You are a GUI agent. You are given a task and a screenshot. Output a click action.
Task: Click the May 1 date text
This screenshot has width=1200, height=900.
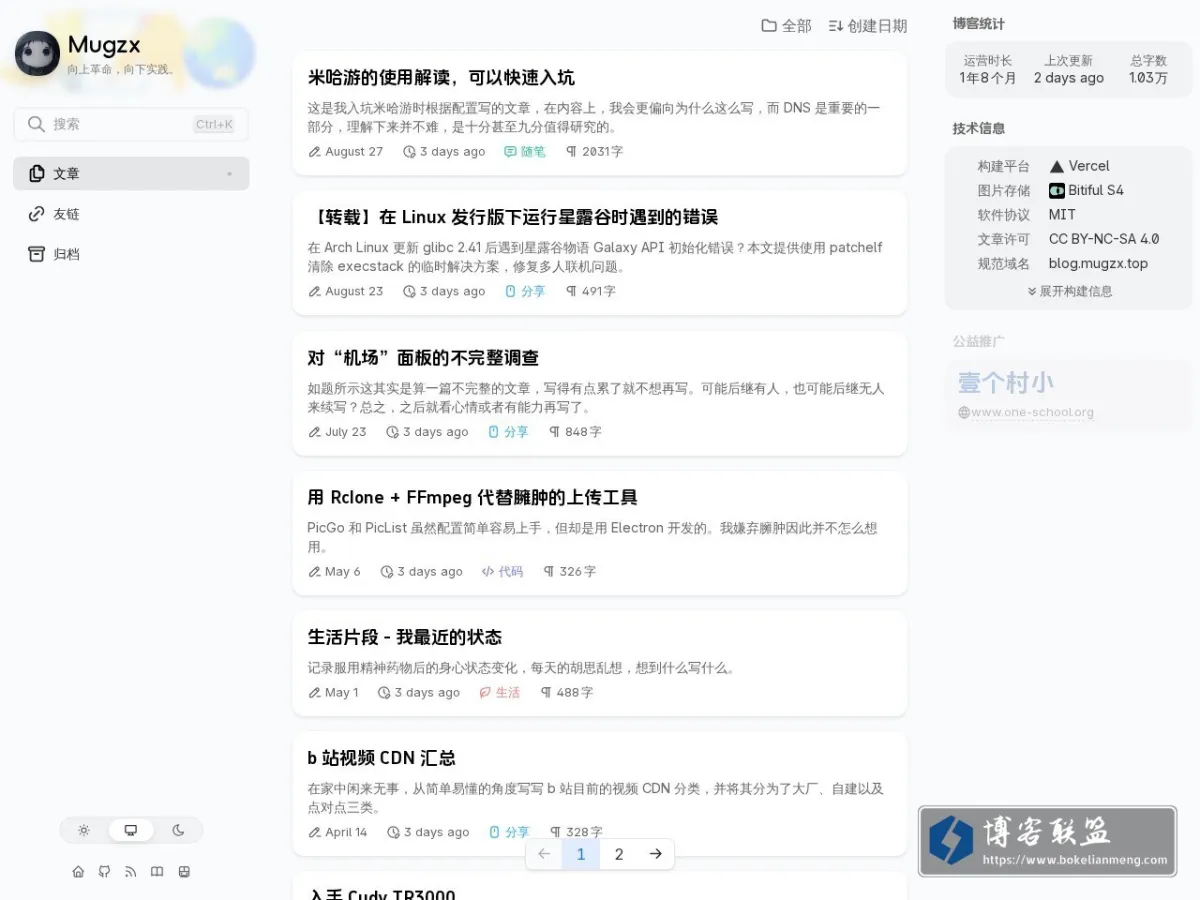[342, 692]
